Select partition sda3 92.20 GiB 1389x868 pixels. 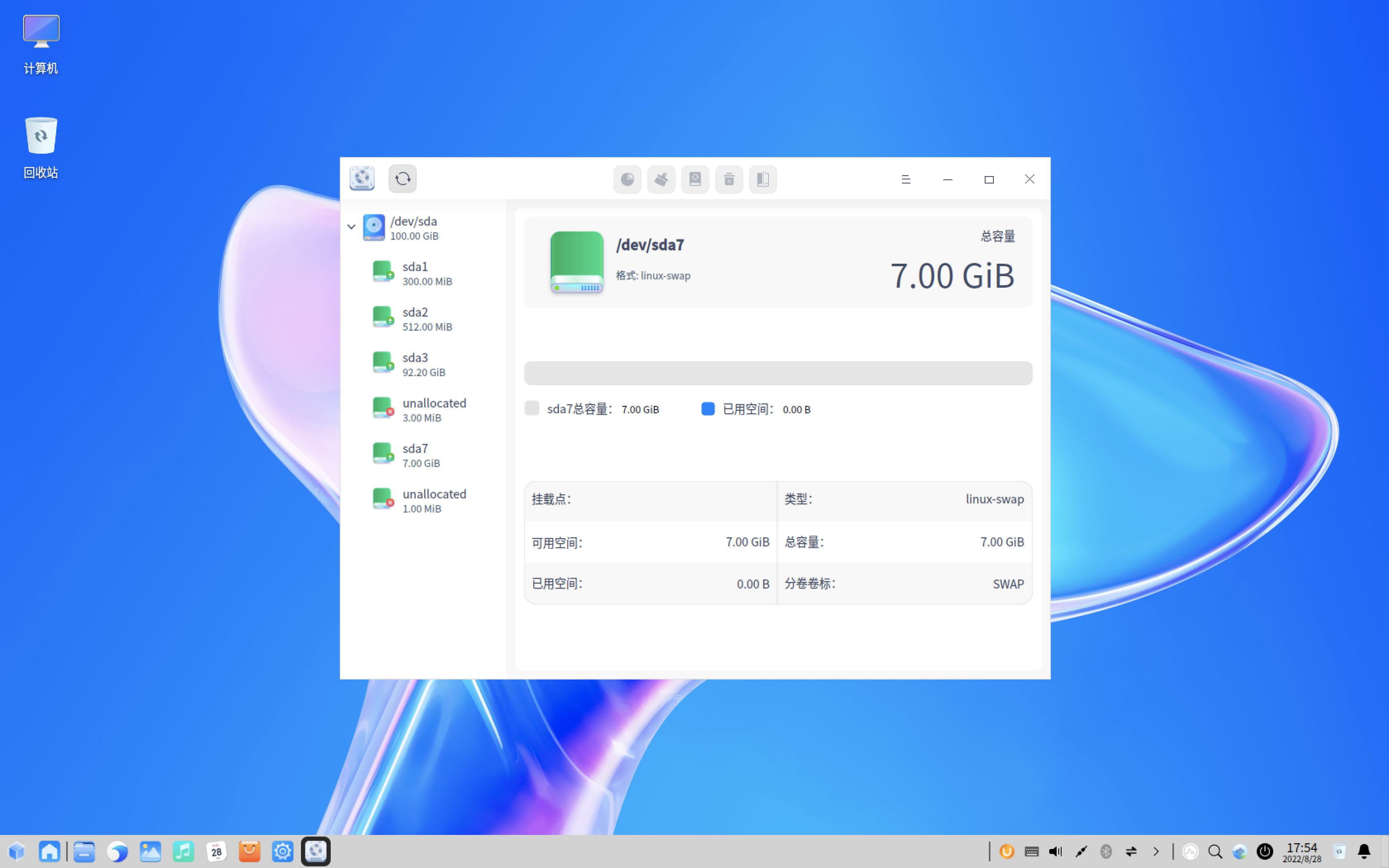423,364
